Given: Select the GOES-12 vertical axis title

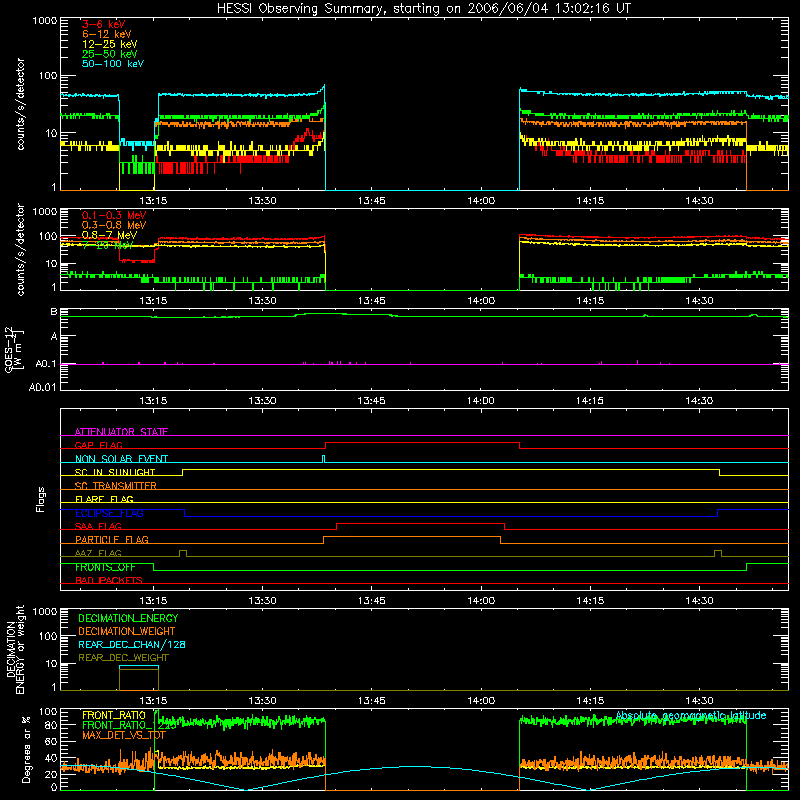Looking at the screenshot, I should tap(13, 349).
